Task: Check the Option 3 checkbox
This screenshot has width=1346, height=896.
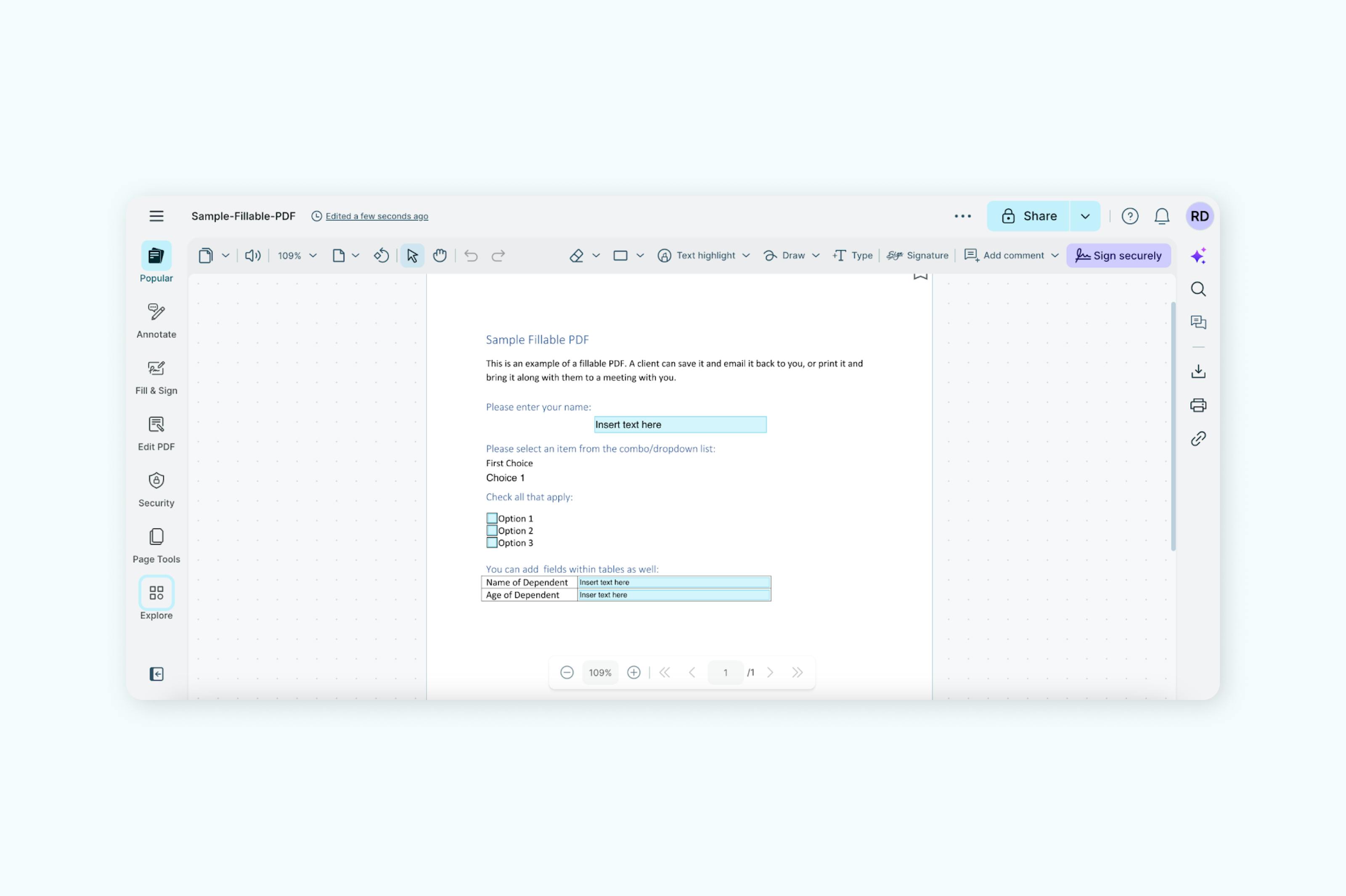Action: point(491,543)
